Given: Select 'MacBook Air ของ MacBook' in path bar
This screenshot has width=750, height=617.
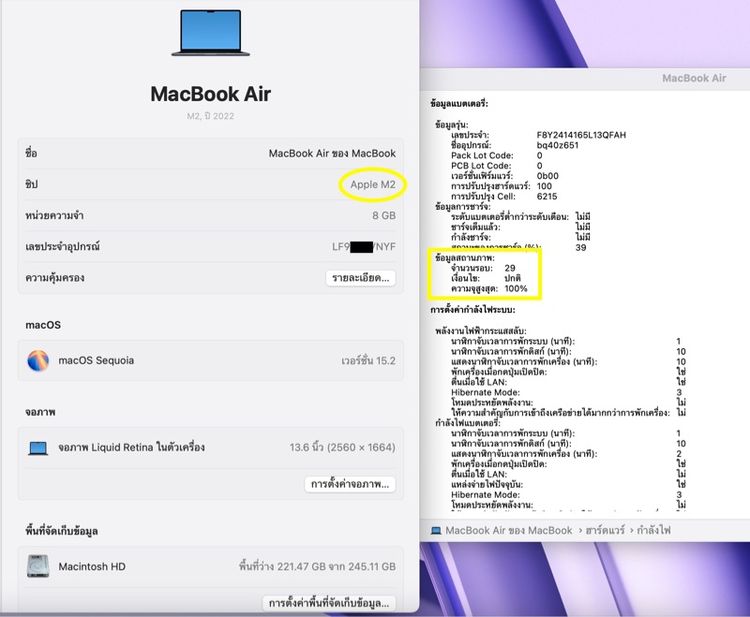Looking at the screenshot, I should 509,530.
